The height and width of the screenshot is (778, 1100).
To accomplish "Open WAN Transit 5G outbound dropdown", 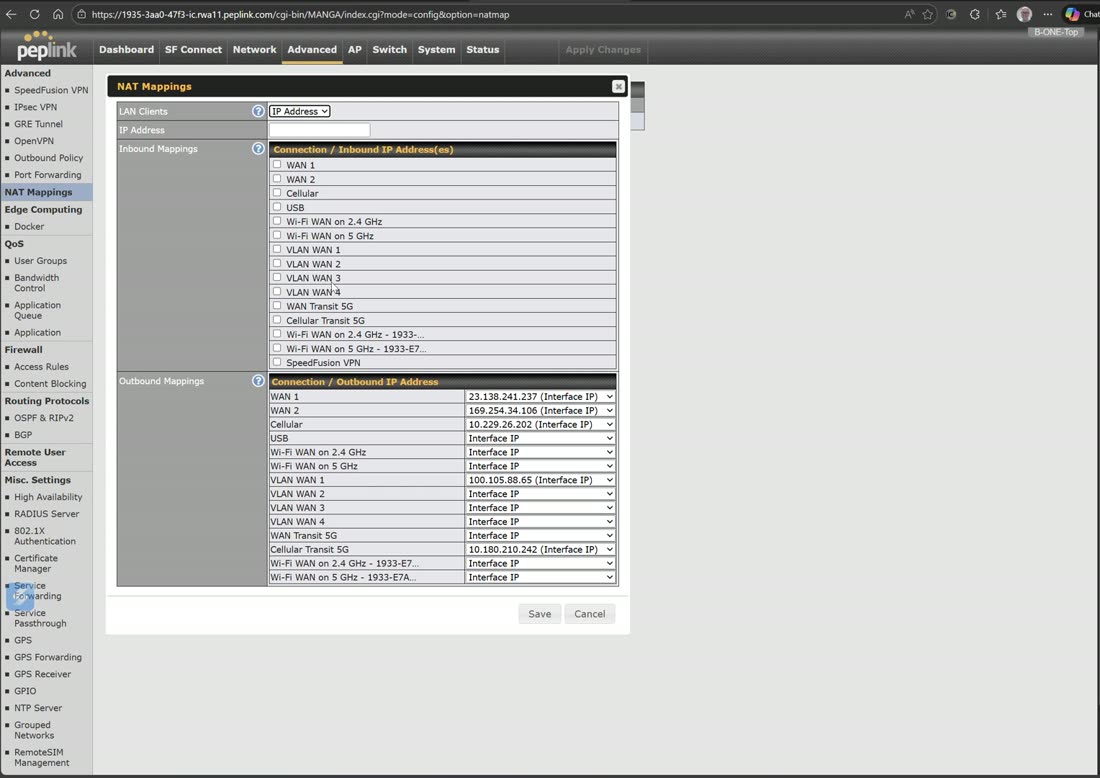I will (x=540, y=535).
